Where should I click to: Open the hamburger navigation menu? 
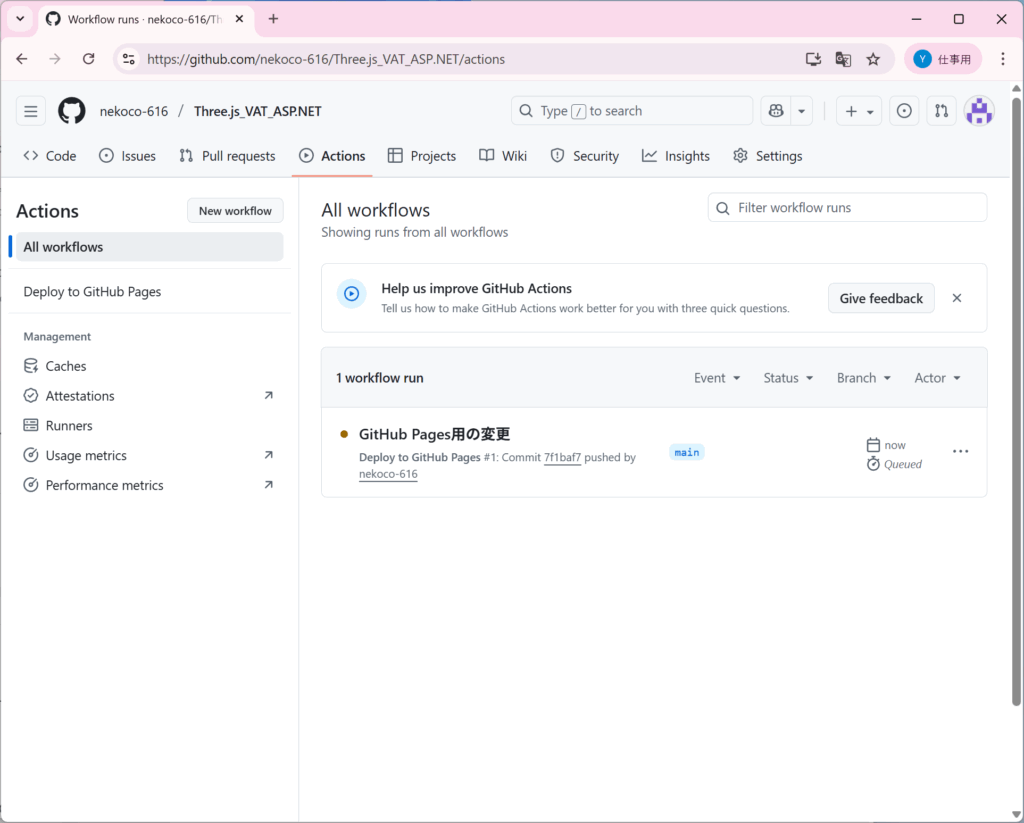point(31,111)
